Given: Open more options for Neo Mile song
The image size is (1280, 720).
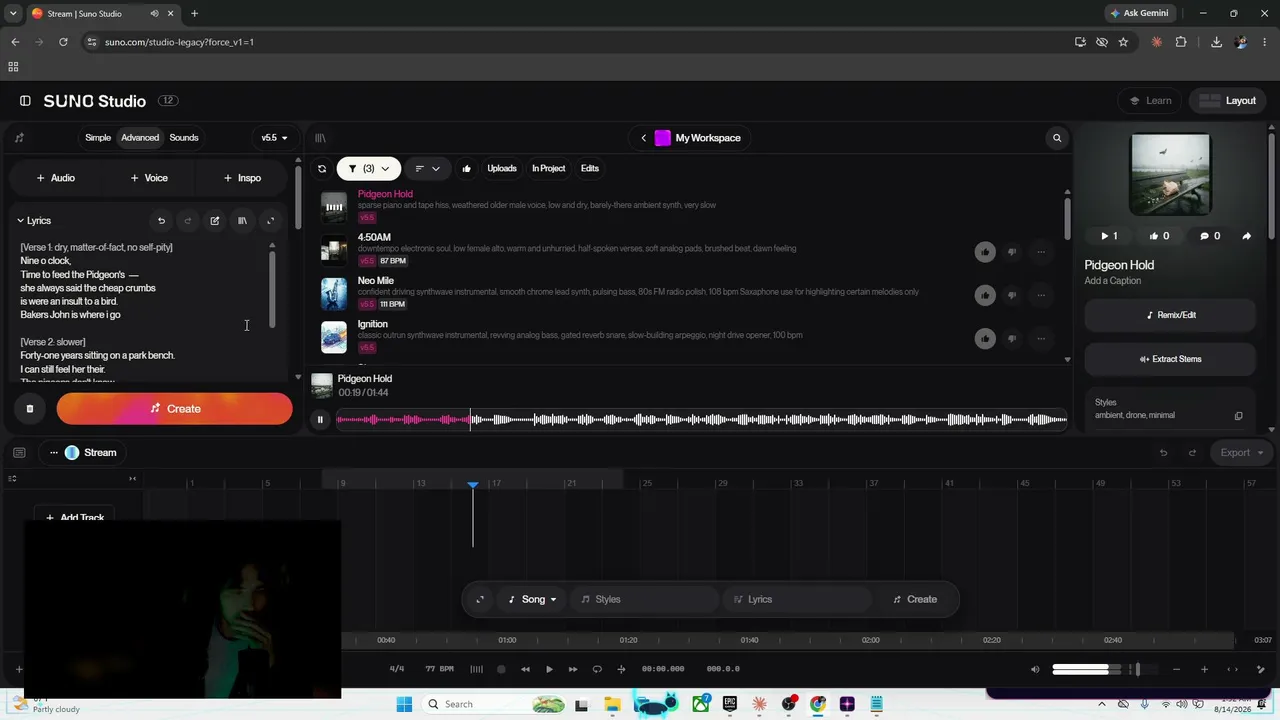Looking at the screenshot, I should [x=1041, y=295].
